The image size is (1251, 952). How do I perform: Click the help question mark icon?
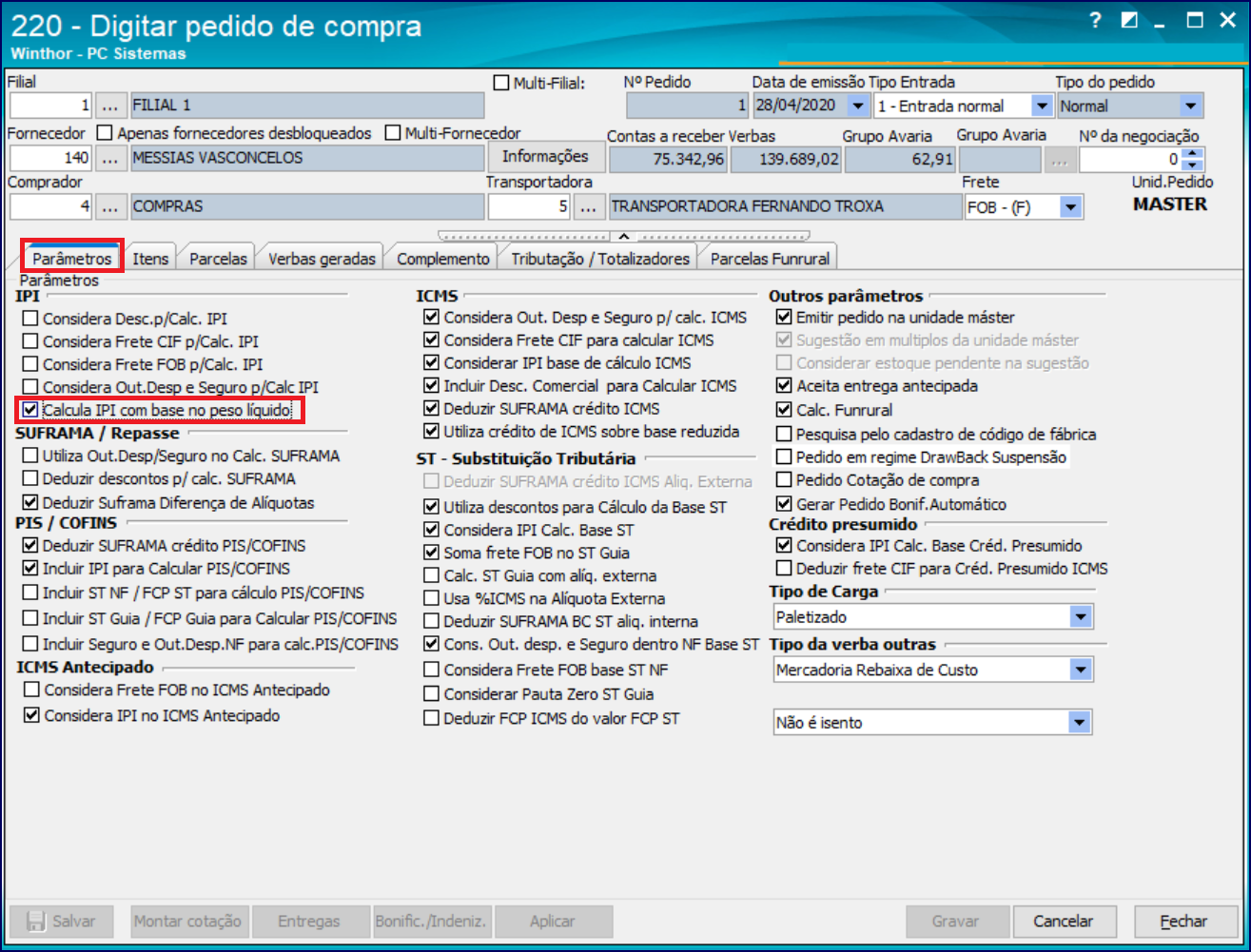click(1096, 22)
